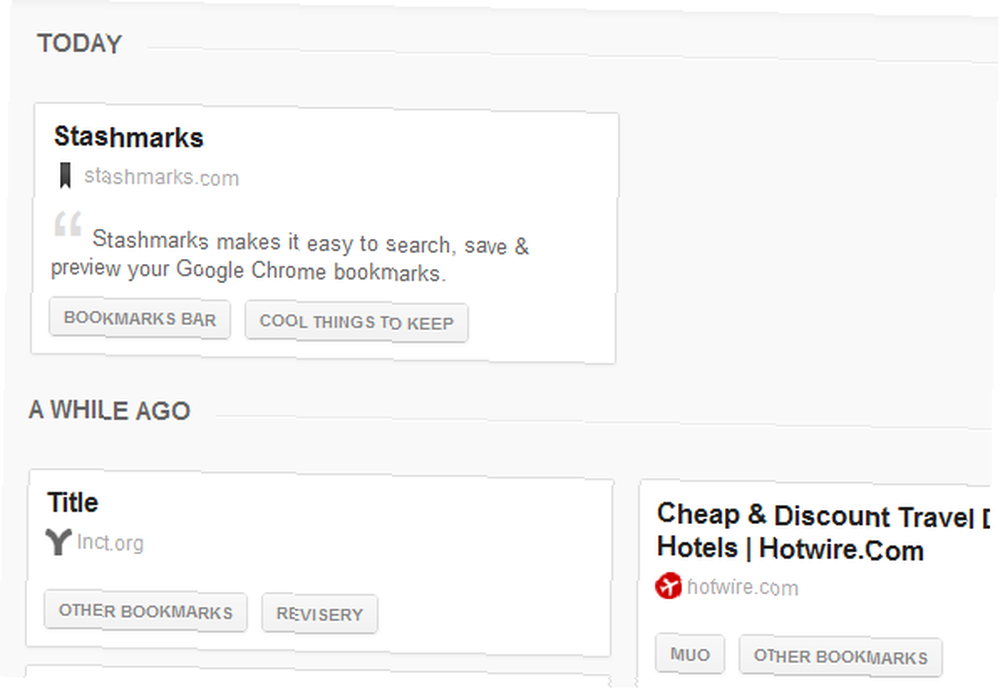
Task: Click the Stashmarks description quote text
Action: 290,256
